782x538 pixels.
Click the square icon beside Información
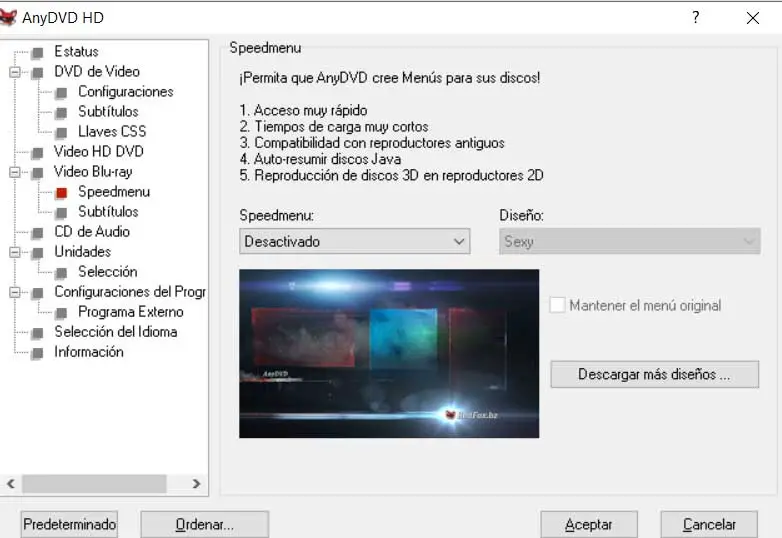[37, 353]
